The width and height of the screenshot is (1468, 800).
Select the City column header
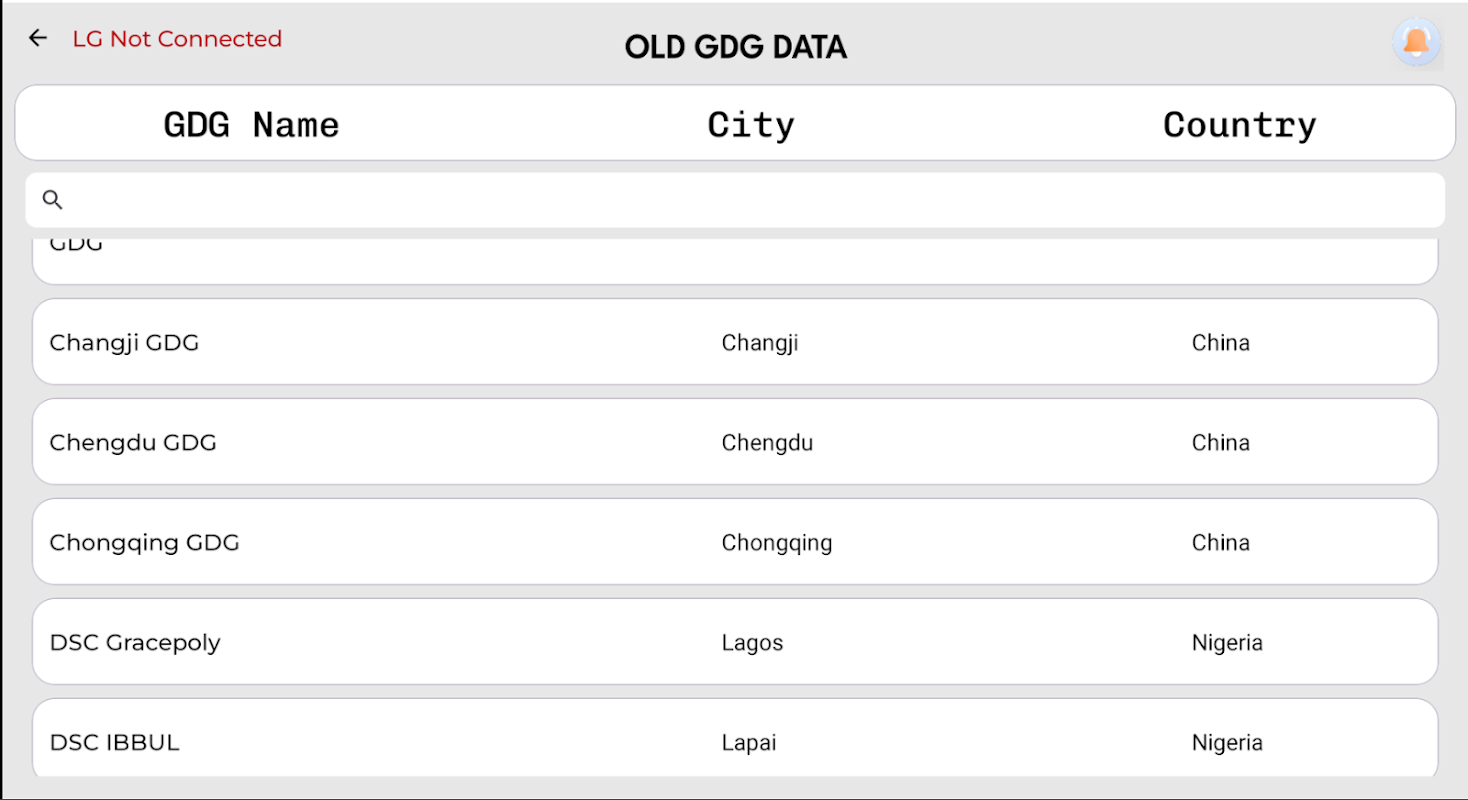[x=750, y=125]
